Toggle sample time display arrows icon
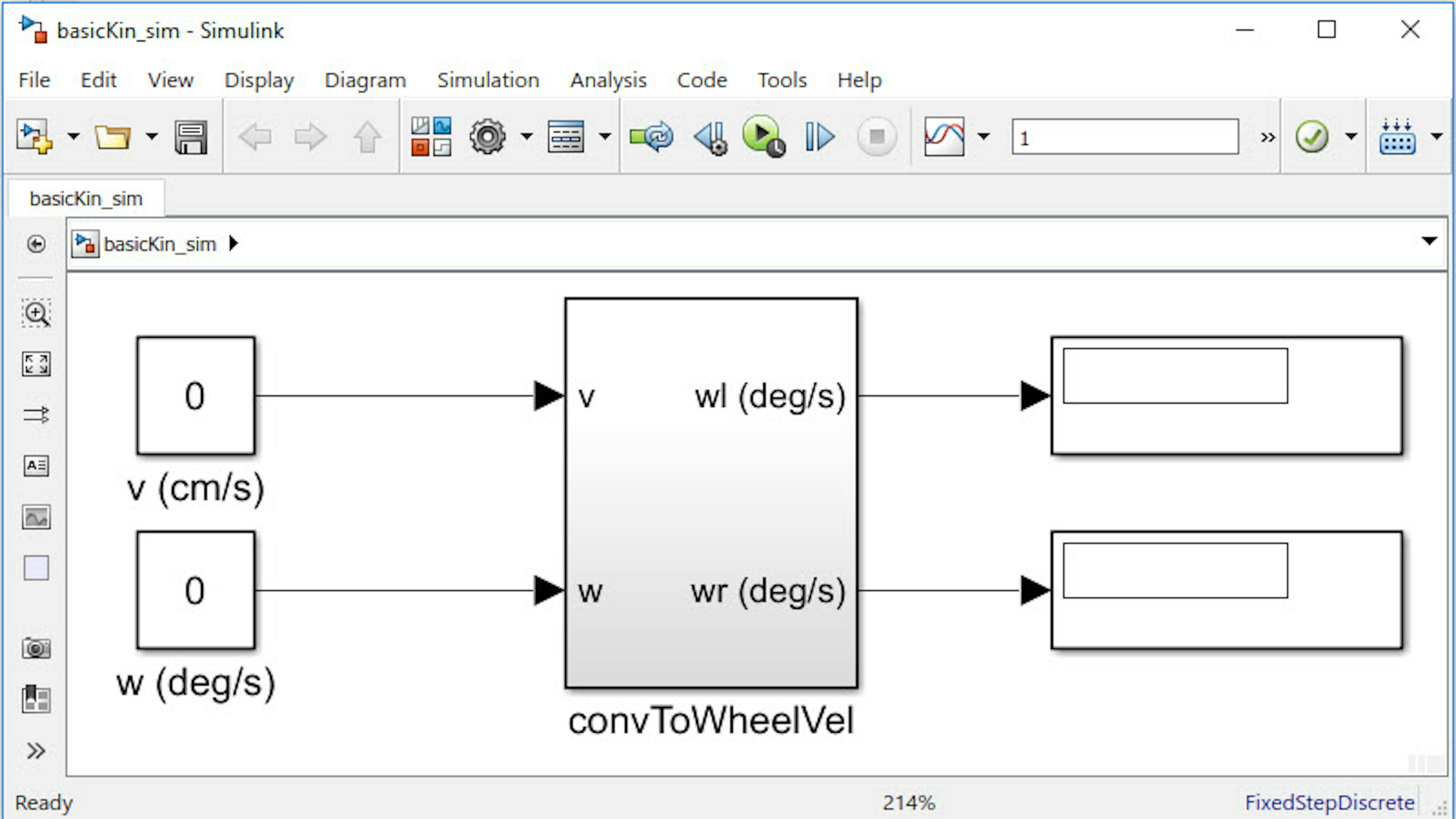 (36, 415)
